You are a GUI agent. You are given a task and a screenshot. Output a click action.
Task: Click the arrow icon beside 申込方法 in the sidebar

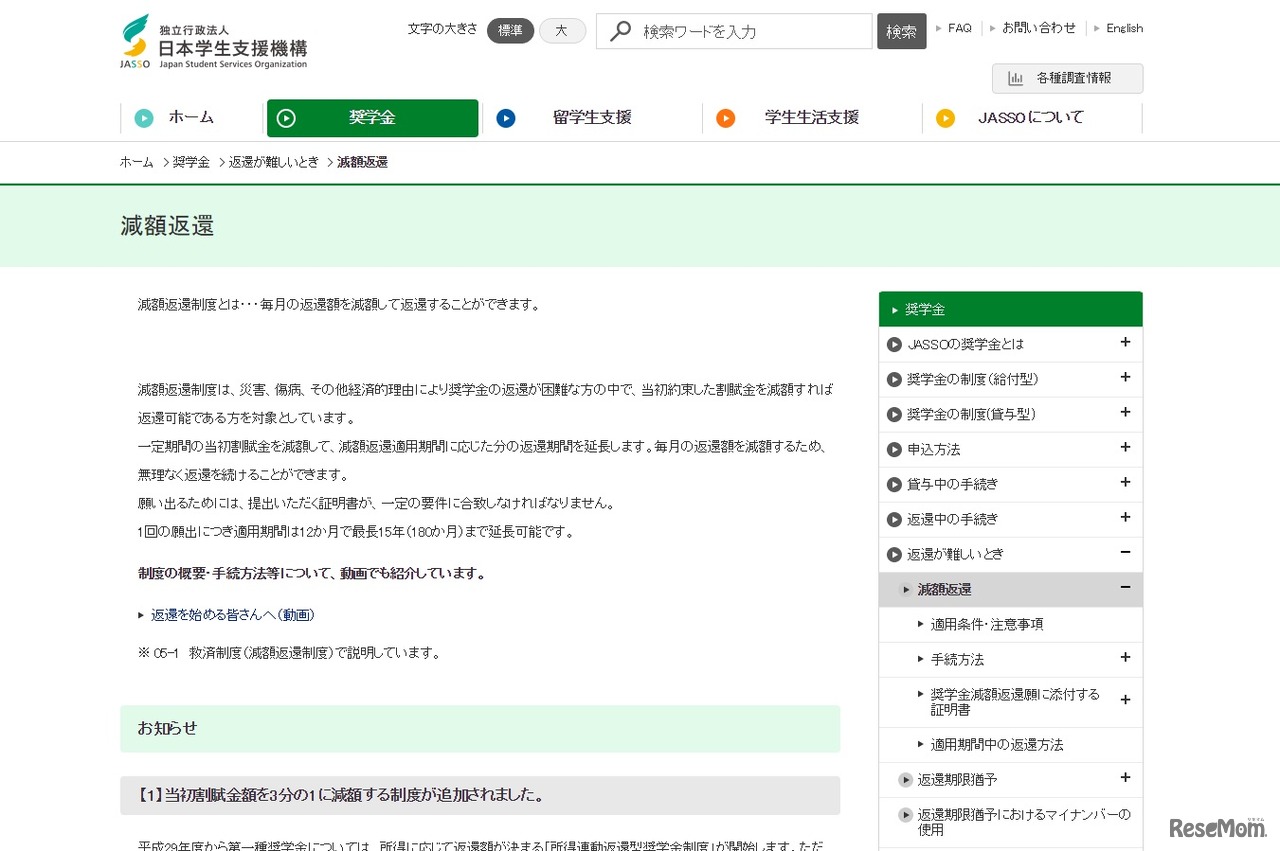point(894,450)
